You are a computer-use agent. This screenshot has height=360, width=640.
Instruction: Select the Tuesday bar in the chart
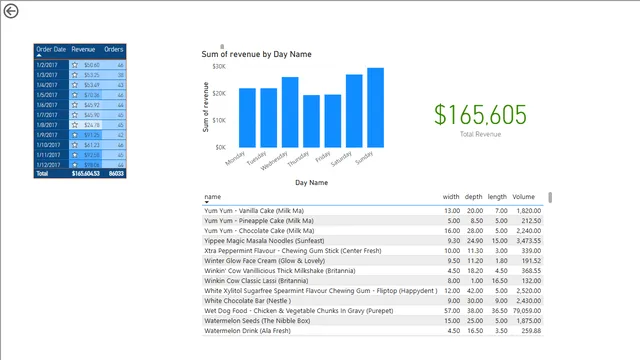point(269,118)
